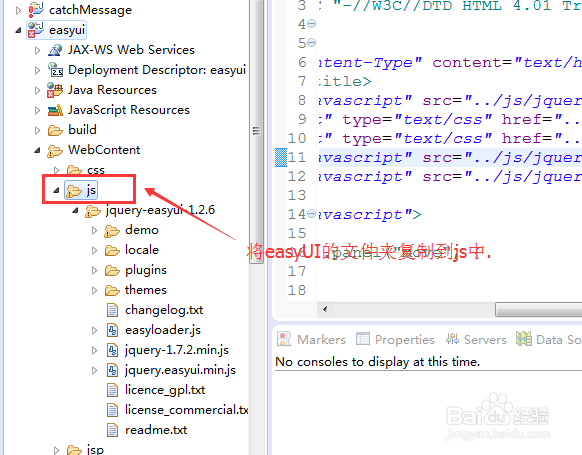Image resolution: width=582 pixels, height=455 pixels.
Task: Click the demo folder icon
Action: point(112,231)
